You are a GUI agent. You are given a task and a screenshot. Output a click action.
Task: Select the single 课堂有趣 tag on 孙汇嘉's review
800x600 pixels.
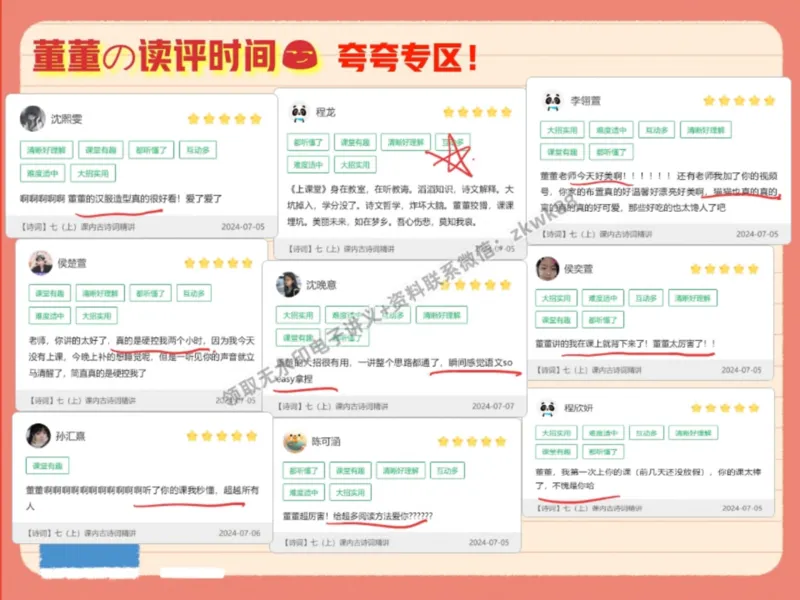pyautogui.click(x=47, y=466)
